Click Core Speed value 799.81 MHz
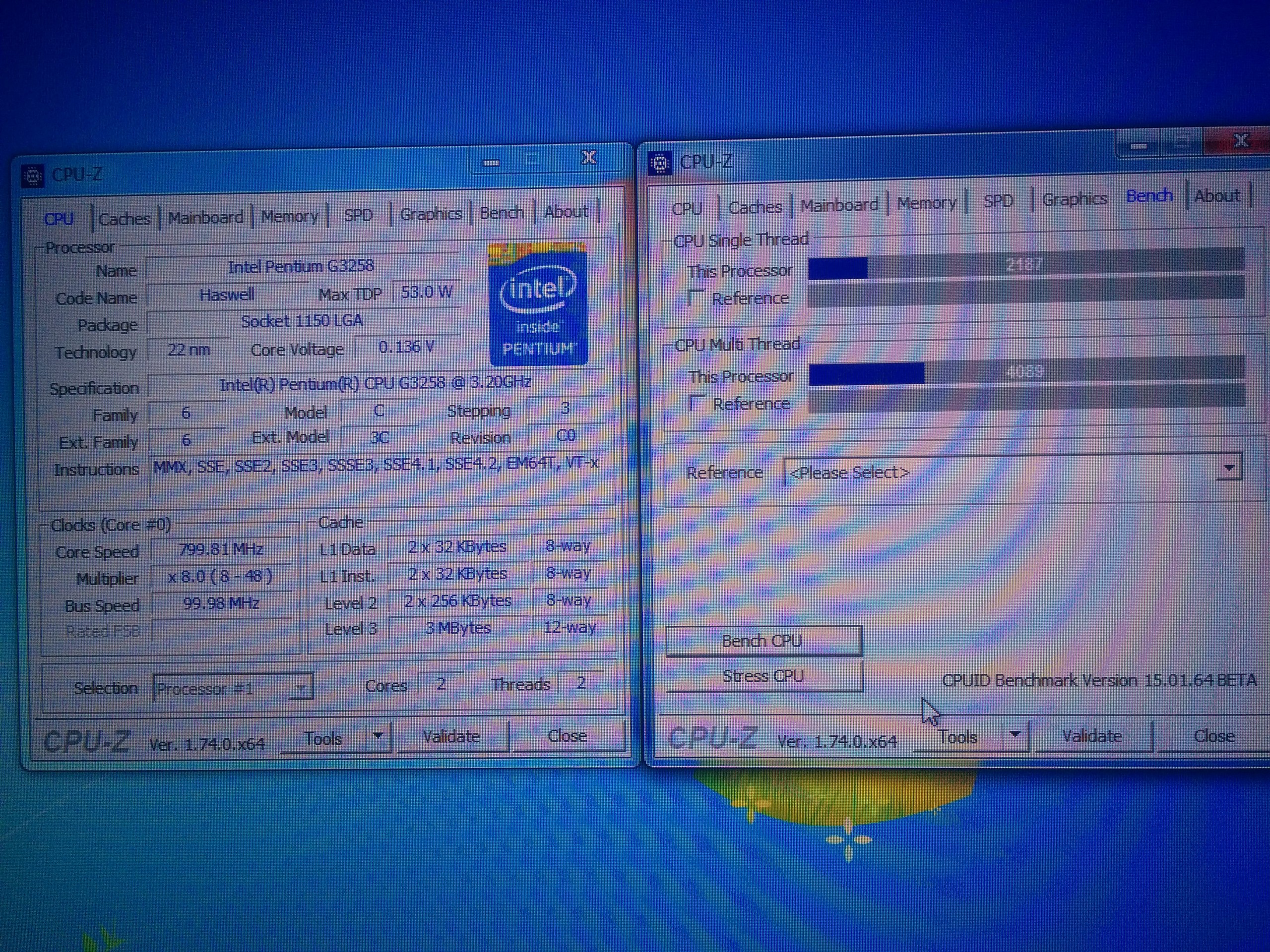The image size is (1270, 952). (x=221, y=549)
